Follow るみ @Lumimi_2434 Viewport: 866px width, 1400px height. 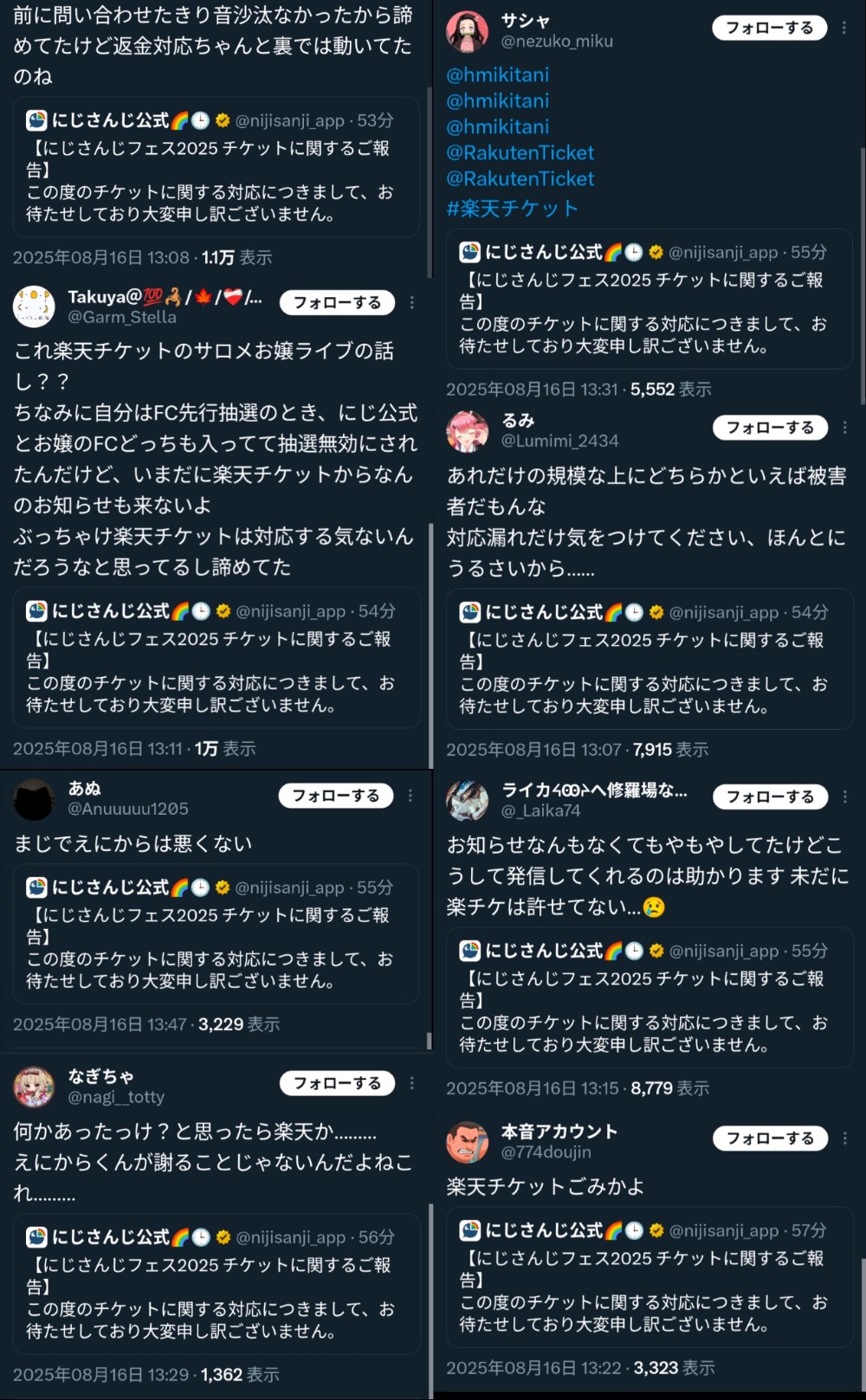pos(770,428)
